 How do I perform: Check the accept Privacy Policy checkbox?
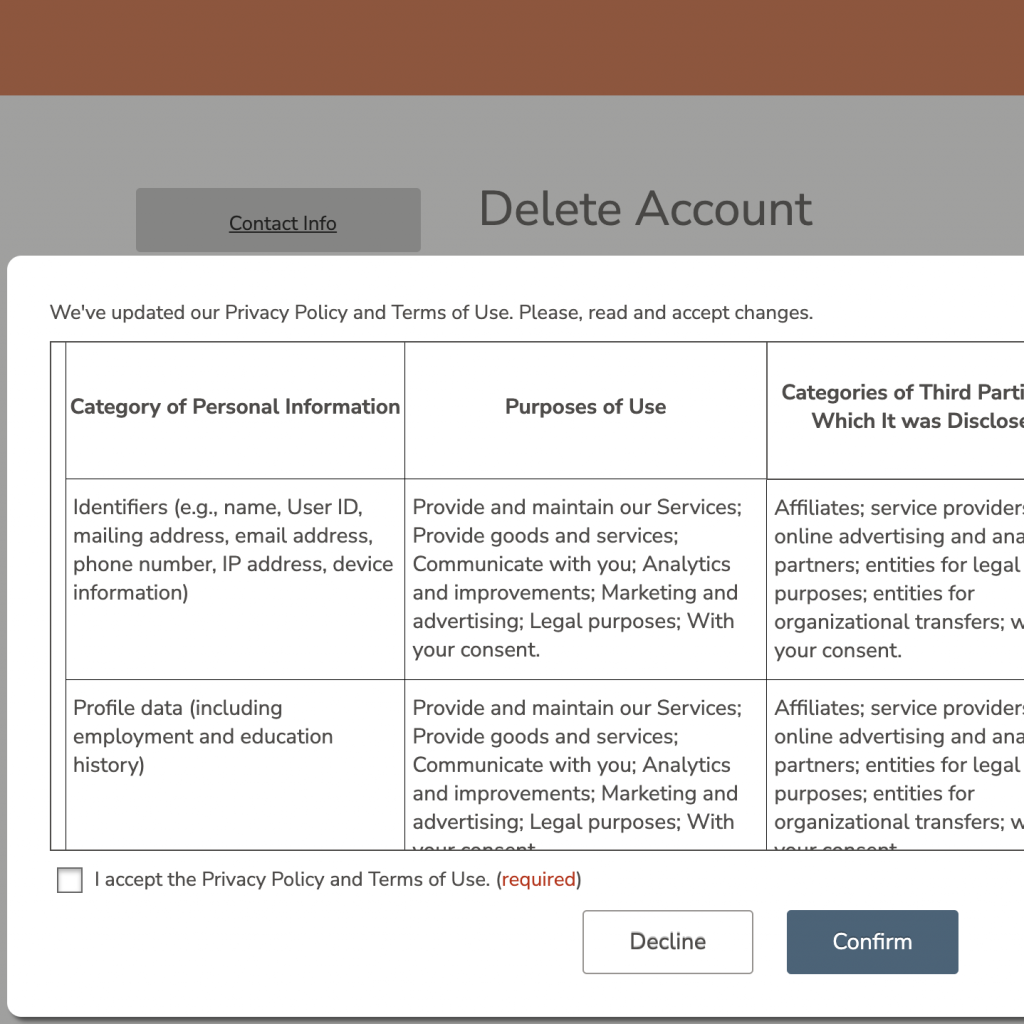pyautogui.click(x=70, y=880)
